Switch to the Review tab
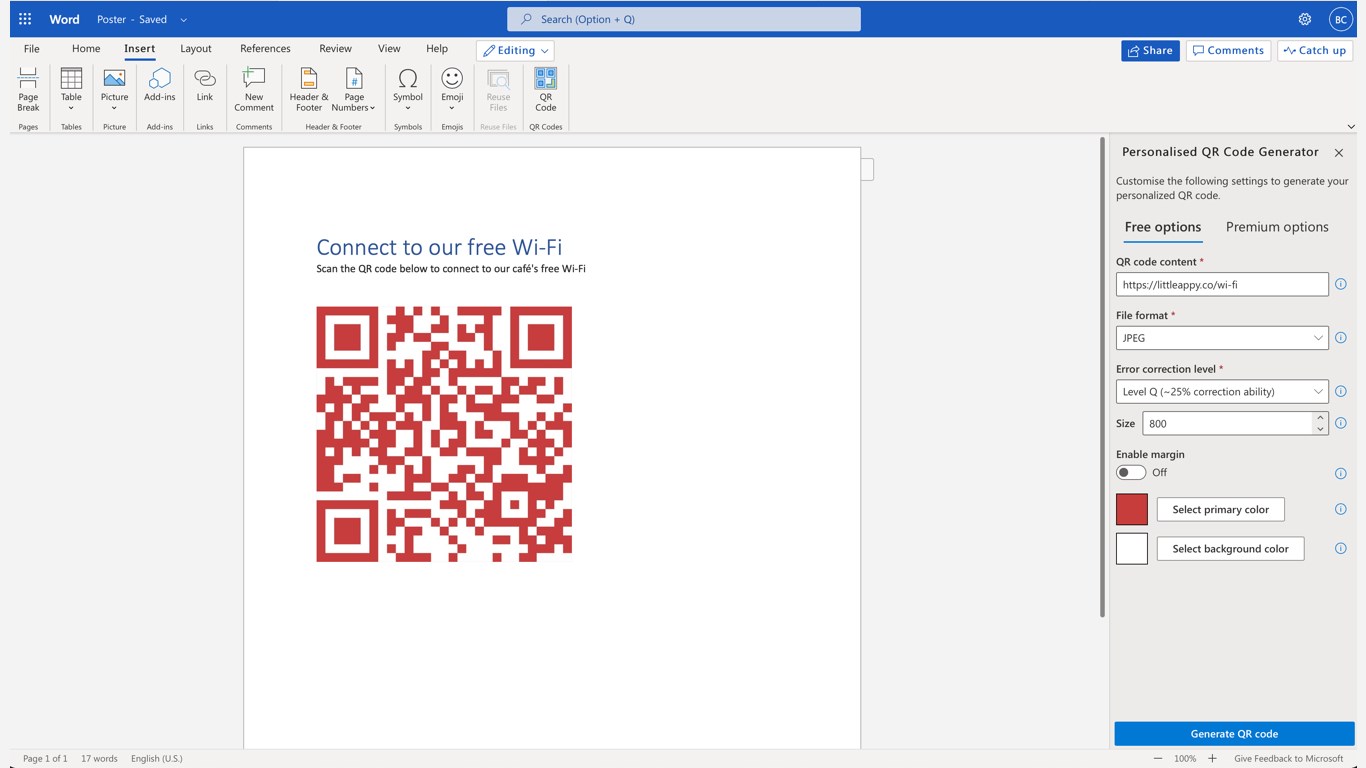 335,49
